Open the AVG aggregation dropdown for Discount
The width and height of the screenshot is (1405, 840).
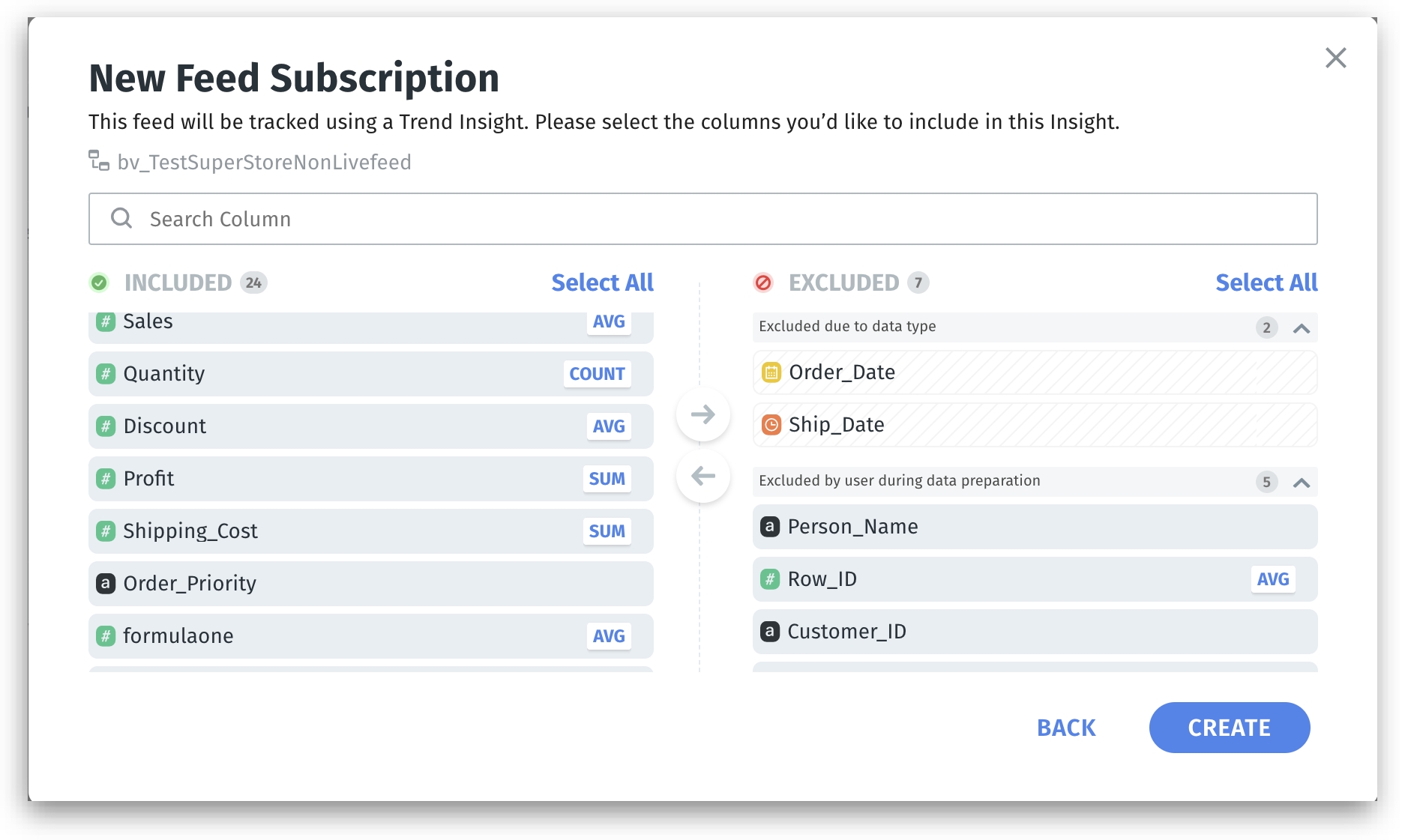point(608,426)
